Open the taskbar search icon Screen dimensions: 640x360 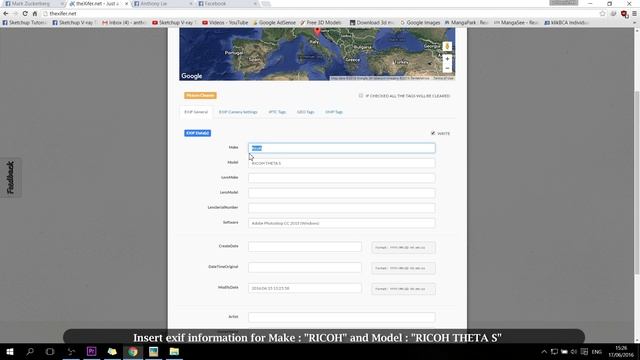pyautogui.click(x=30, y=351)
